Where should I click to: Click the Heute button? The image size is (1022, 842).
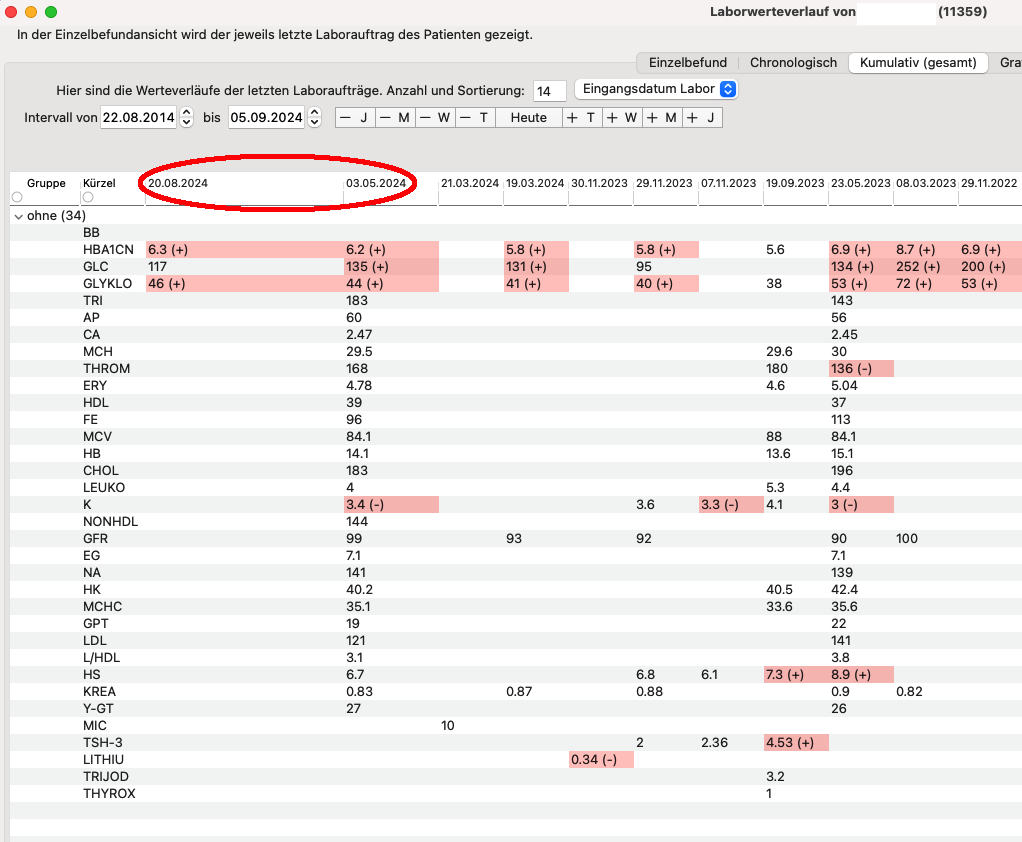pos(529,118)
